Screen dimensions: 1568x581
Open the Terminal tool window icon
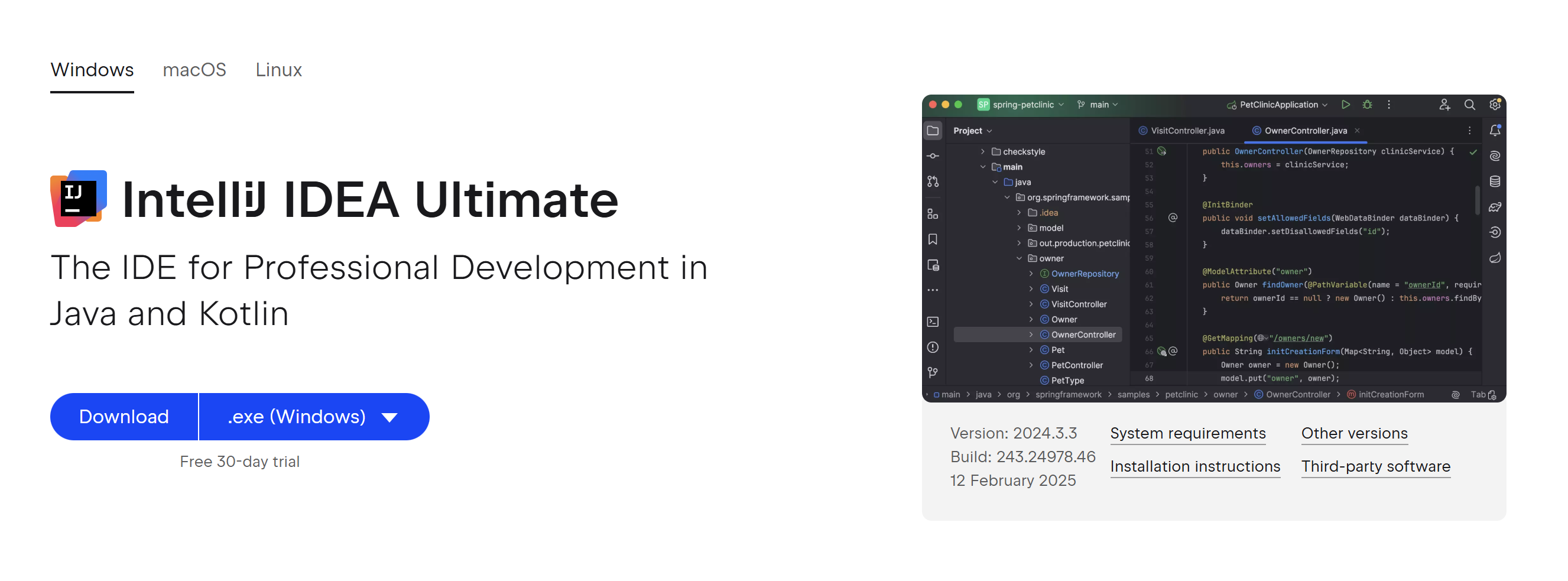point(933,322)
